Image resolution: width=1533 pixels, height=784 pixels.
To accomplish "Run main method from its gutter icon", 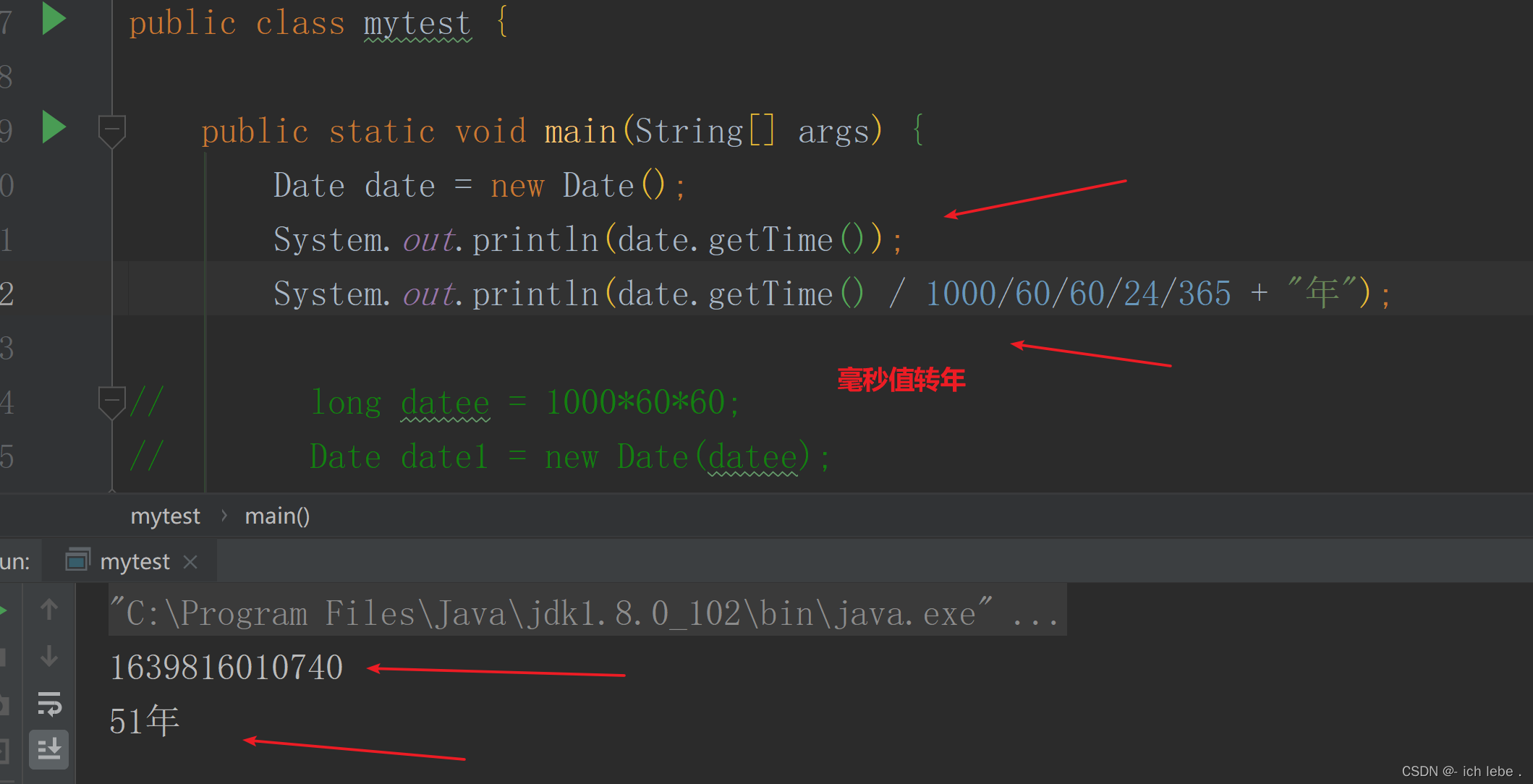I will (x=53, y=128).
